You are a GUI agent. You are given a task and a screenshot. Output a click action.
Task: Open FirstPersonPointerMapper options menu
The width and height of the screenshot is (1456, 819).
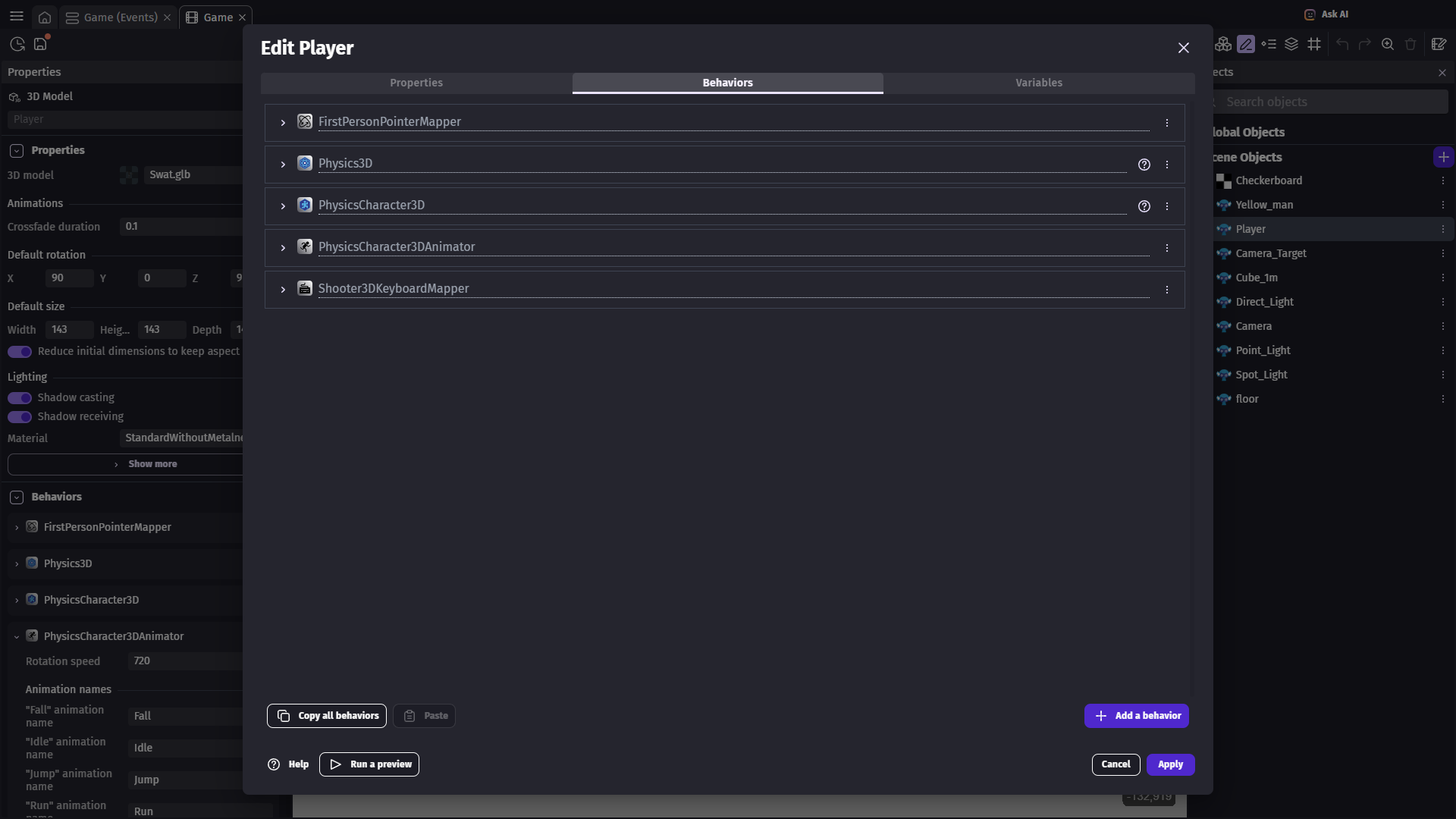[x=1167, y=123]
